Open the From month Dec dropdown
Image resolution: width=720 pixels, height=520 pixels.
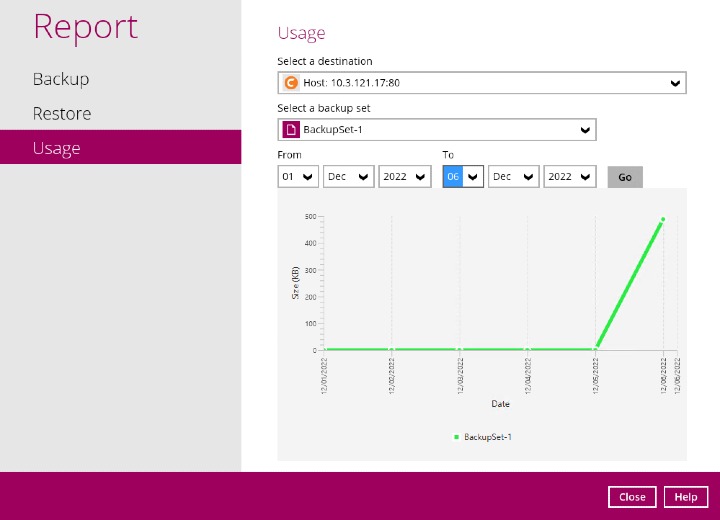347,177
